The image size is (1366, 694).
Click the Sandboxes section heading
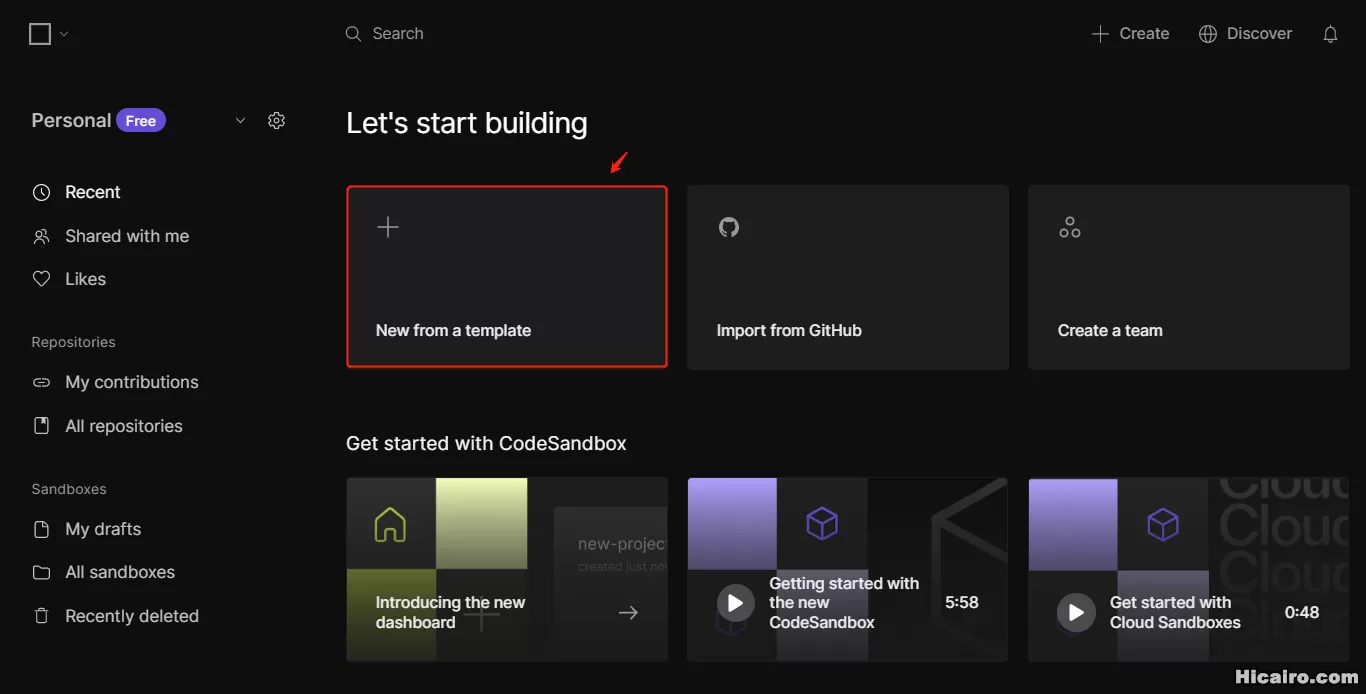point(69,489)
